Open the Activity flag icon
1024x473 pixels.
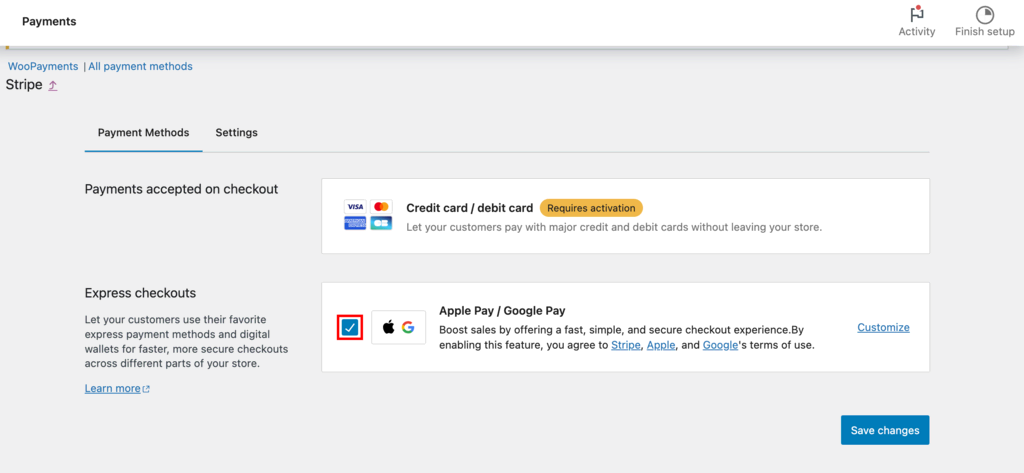(917, 15)
